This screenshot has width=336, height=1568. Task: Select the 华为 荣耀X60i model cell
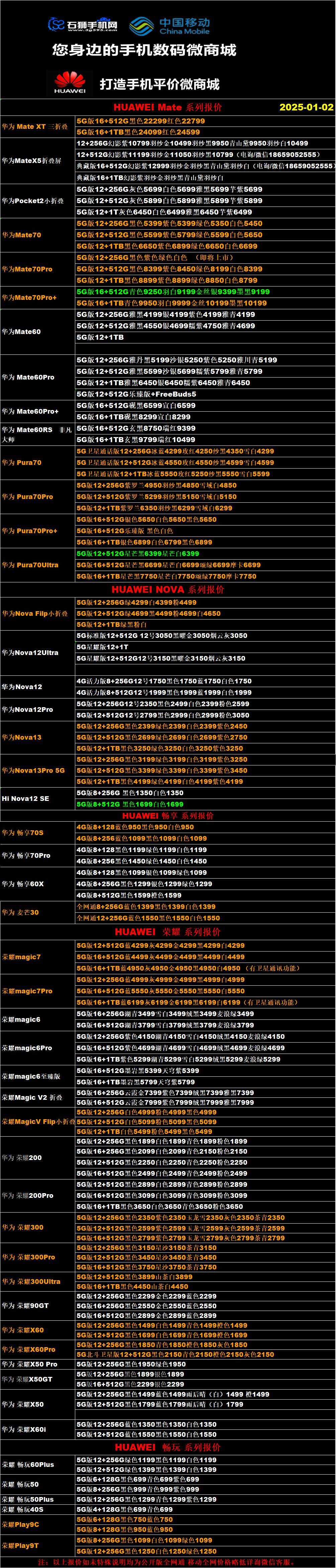tap(38, 1429)
